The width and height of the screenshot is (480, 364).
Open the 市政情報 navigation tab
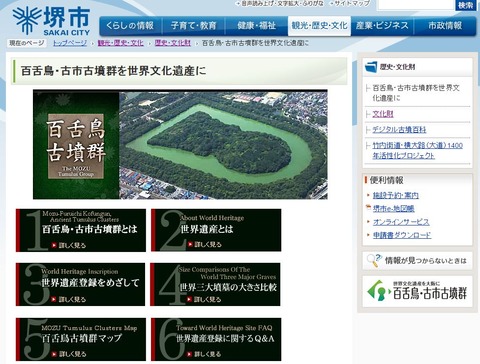click(445, 26)
